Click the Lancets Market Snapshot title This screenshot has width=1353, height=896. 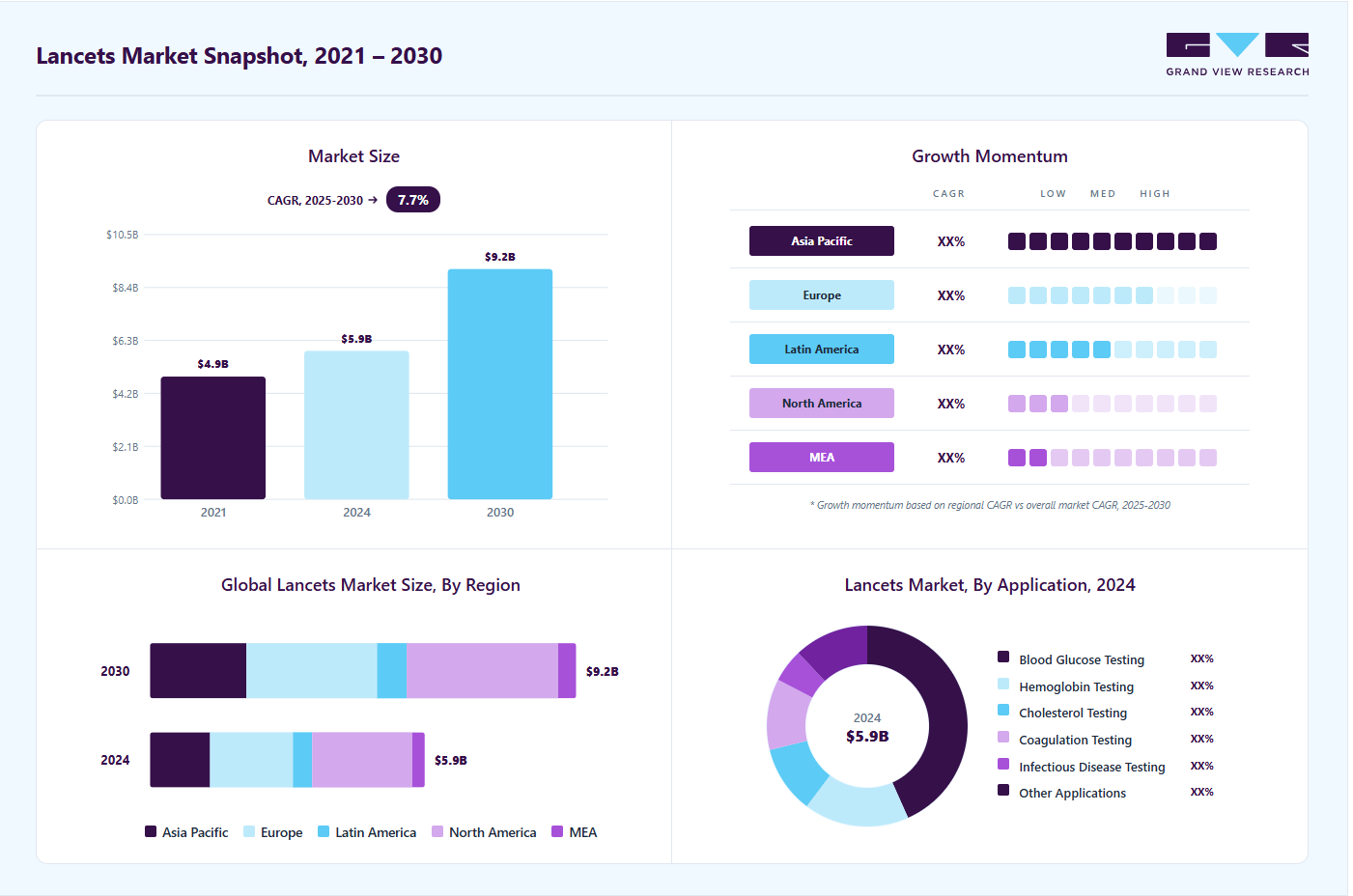(239, 55)
